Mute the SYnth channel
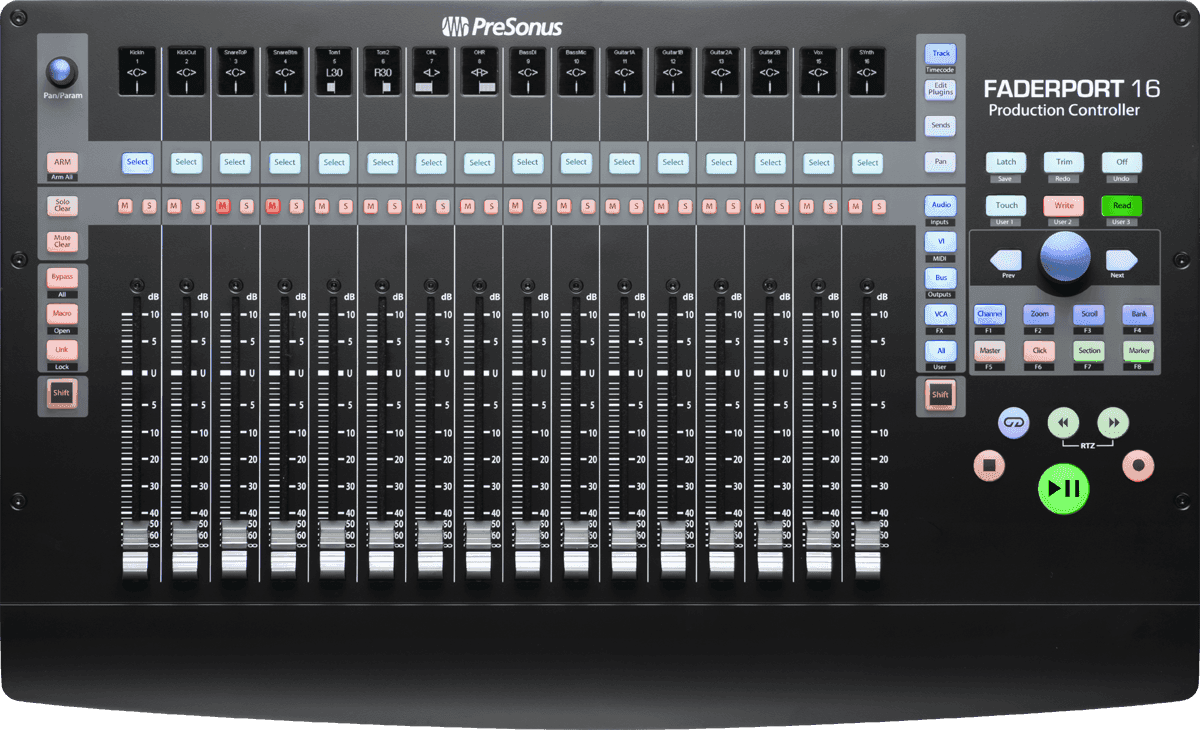The height and width of the screenshot is (730, 1200). pos(855,206)
